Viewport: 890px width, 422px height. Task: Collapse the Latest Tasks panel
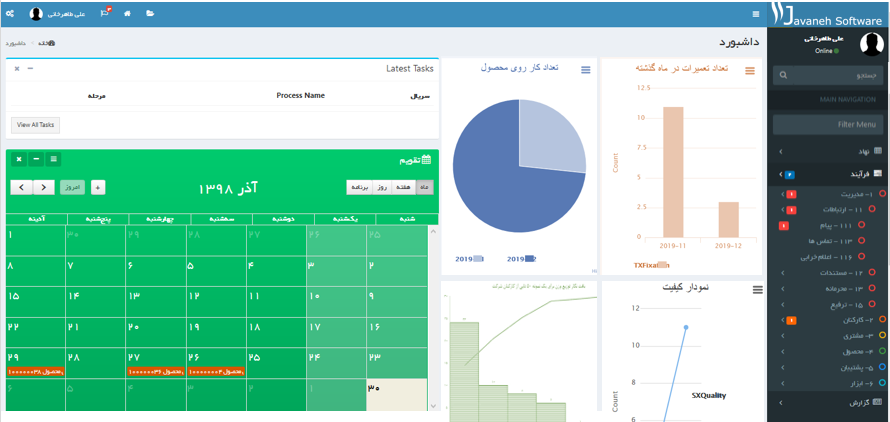pos(30,68)
